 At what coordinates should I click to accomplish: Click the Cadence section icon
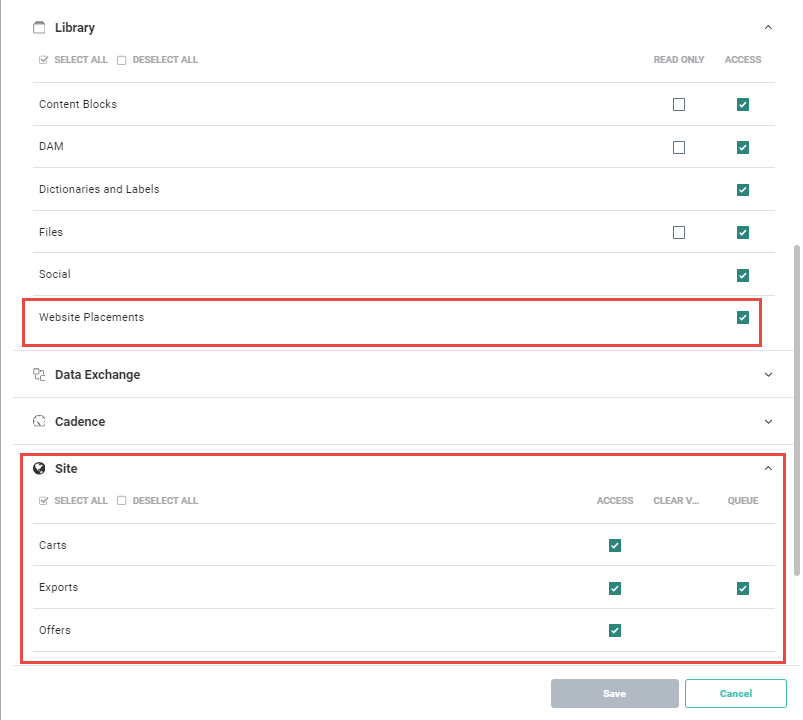click(40, 422)
